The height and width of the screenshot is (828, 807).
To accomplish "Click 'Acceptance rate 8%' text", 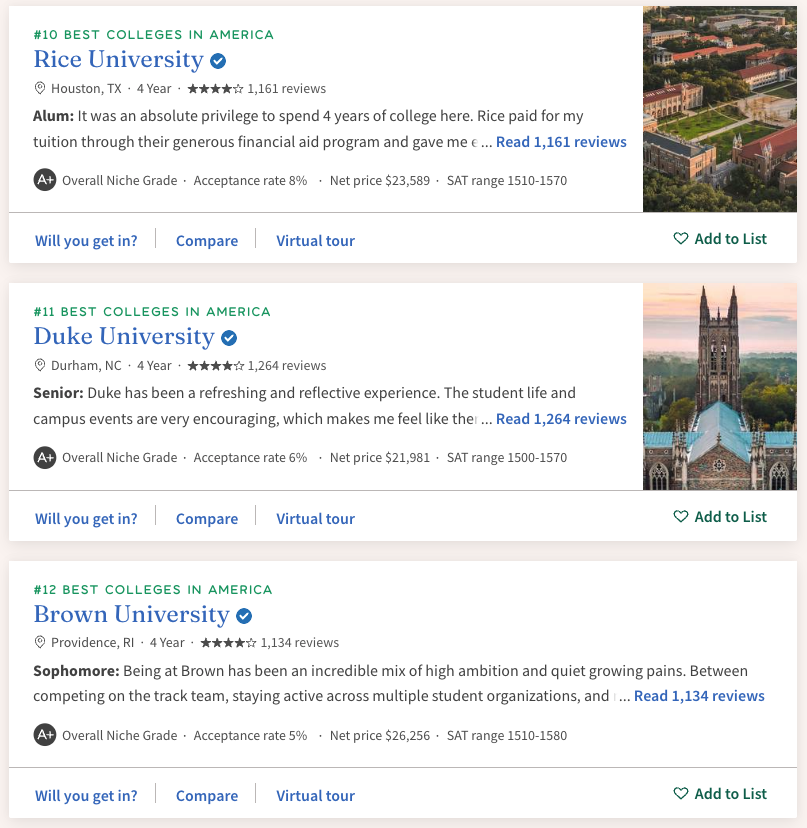I will click(x=250, y=181).
